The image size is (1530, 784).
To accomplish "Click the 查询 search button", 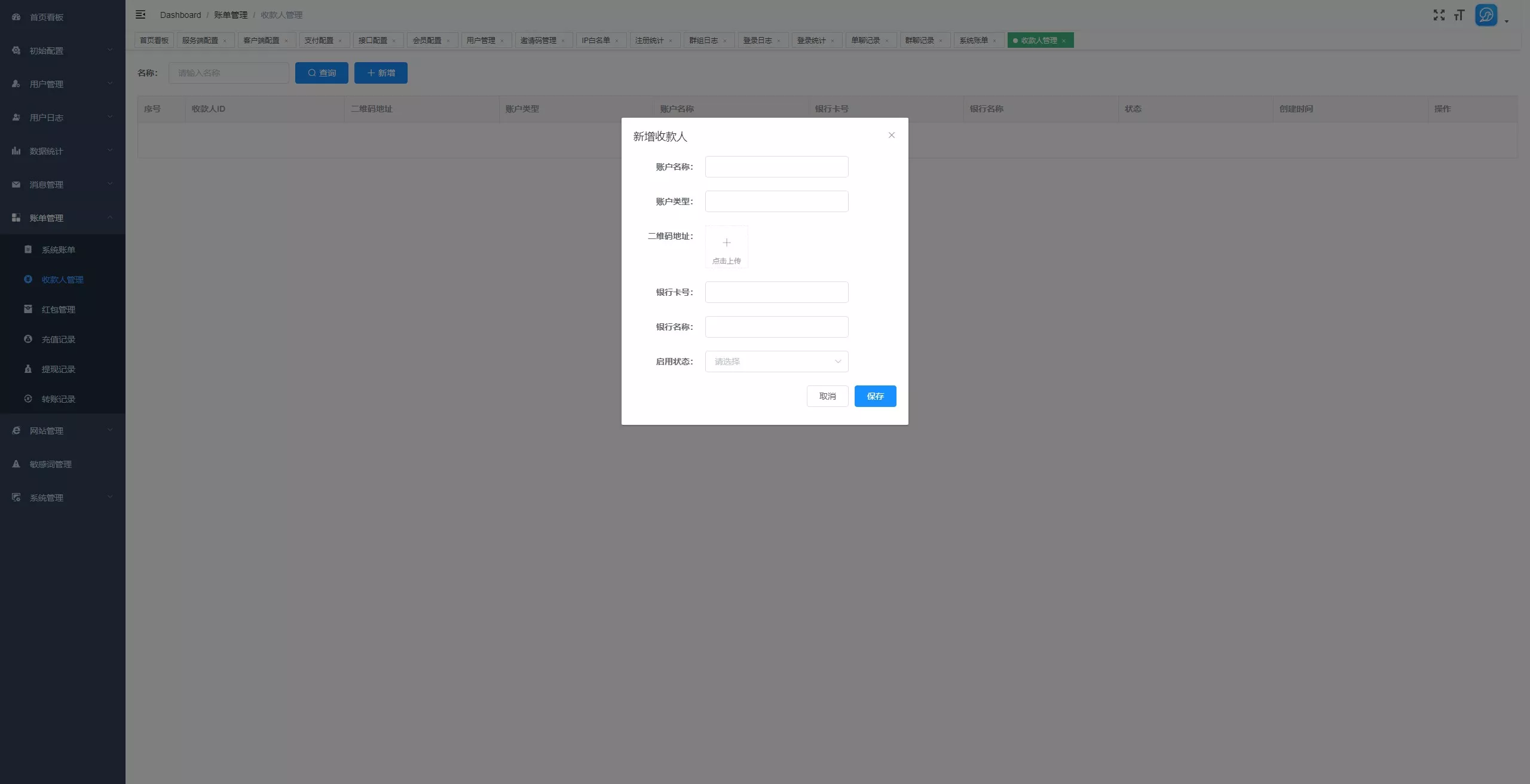I will pos(322,73).
